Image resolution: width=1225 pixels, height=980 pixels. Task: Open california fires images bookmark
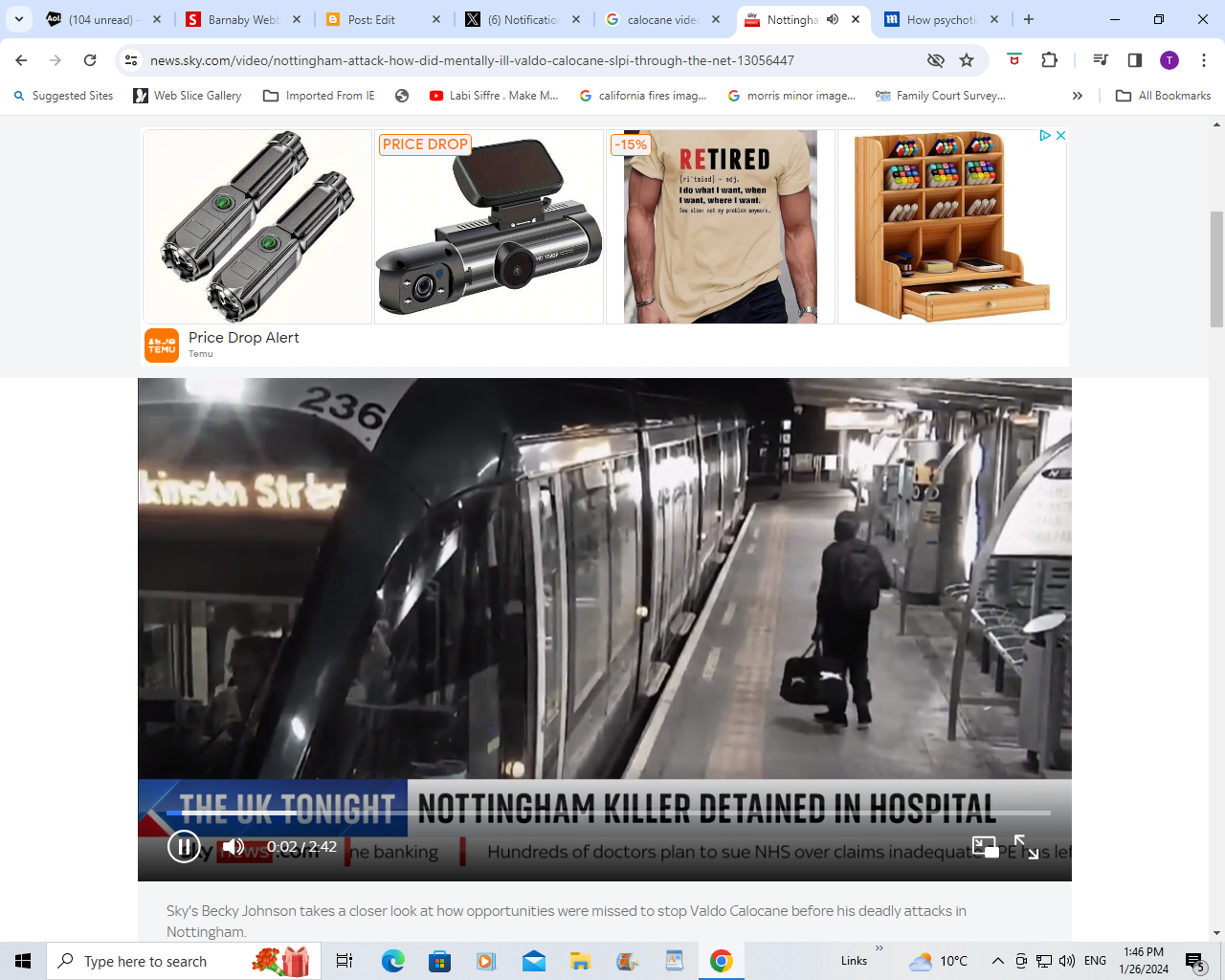point(643,96)
